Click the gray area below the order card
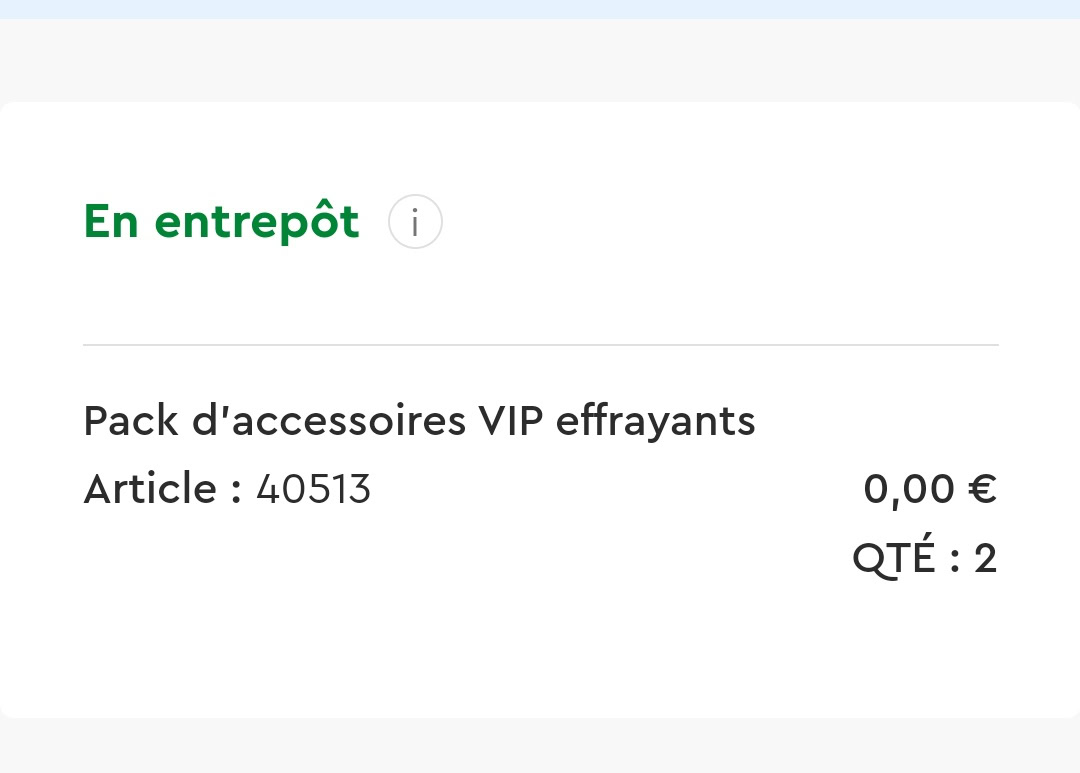 pos(540,746)
